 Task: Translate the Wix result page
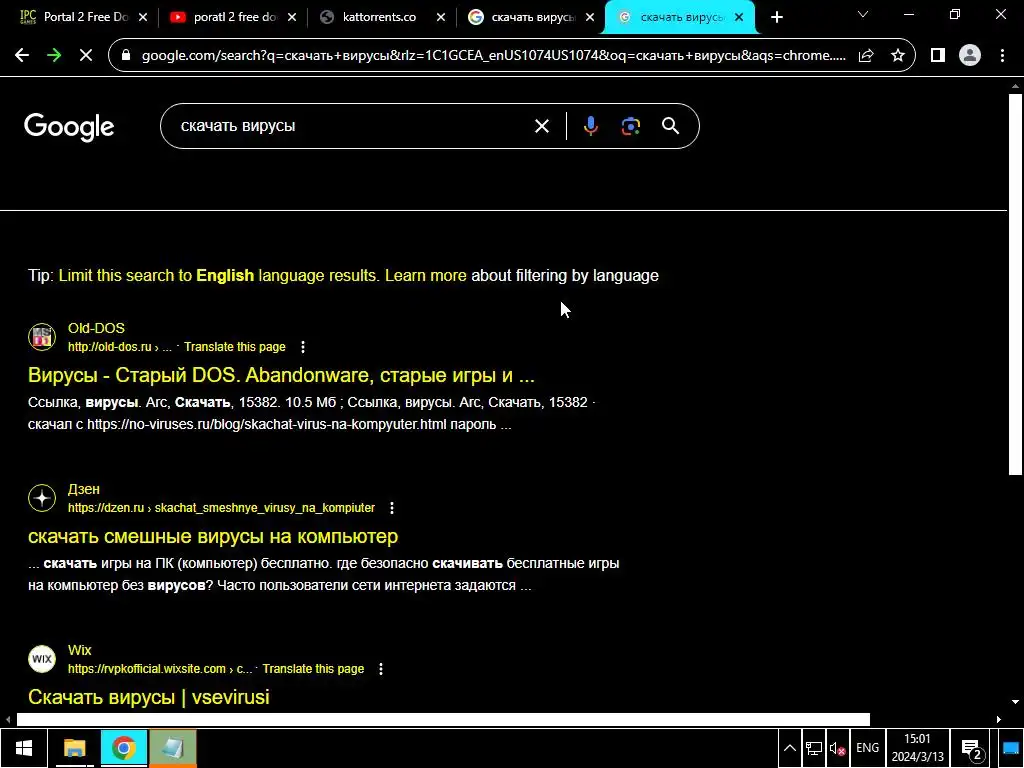[313, 669]
